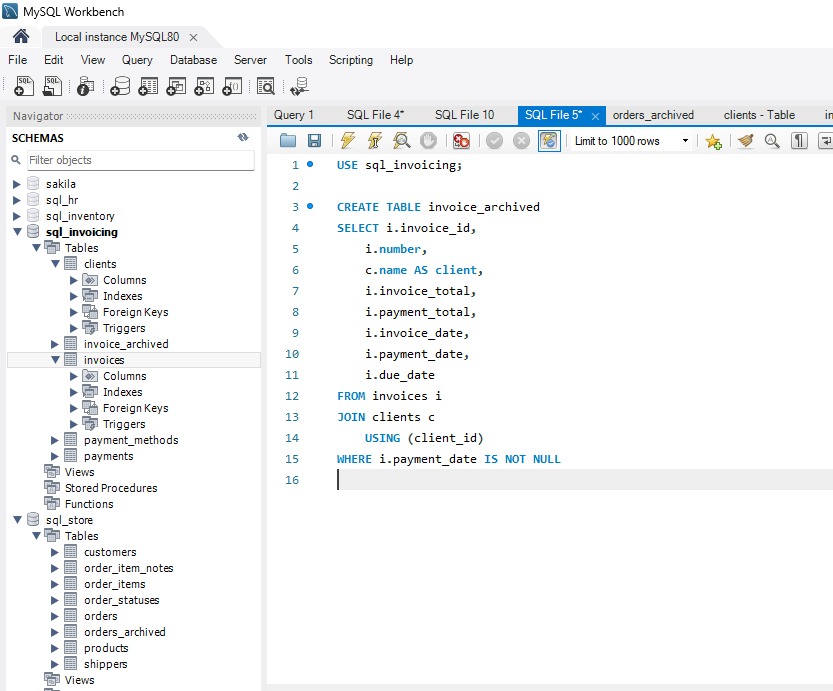833x691 pixels.
Task: Switch to the orders_archived tab
Action: (x=653, y=115)
